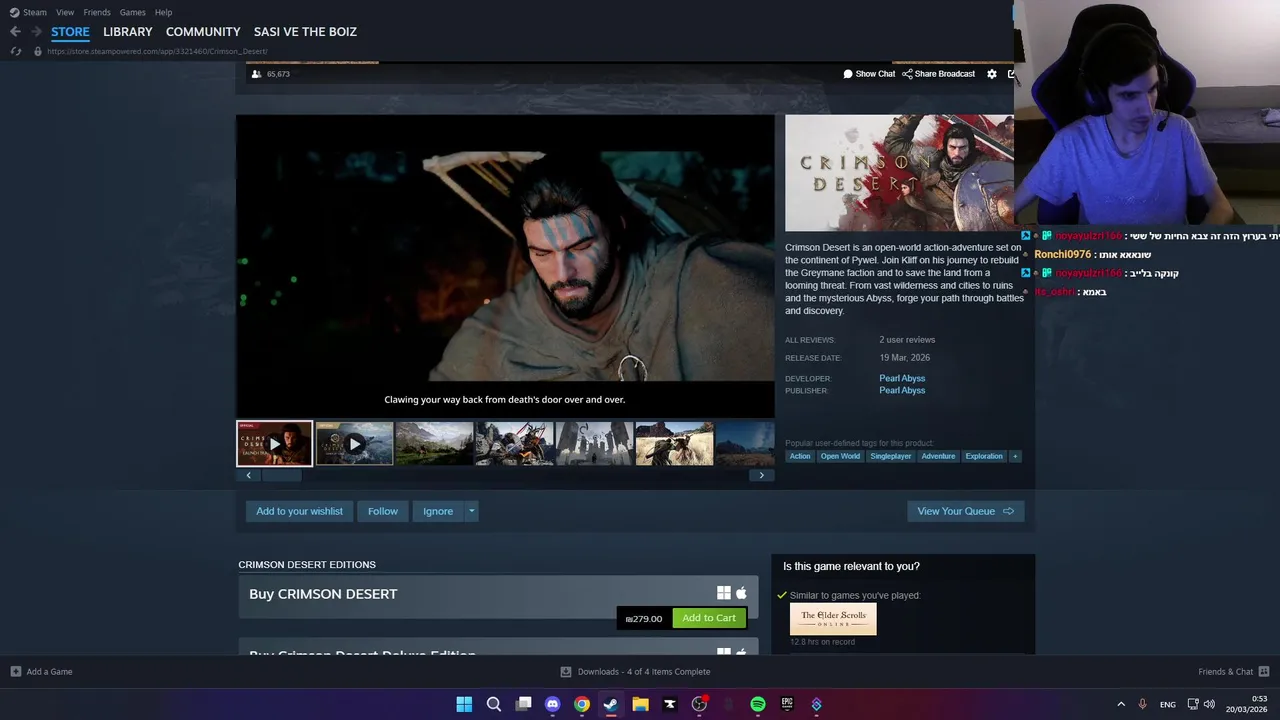Switch to the STORE tab

pyautogui.click(x=70, y=32)
